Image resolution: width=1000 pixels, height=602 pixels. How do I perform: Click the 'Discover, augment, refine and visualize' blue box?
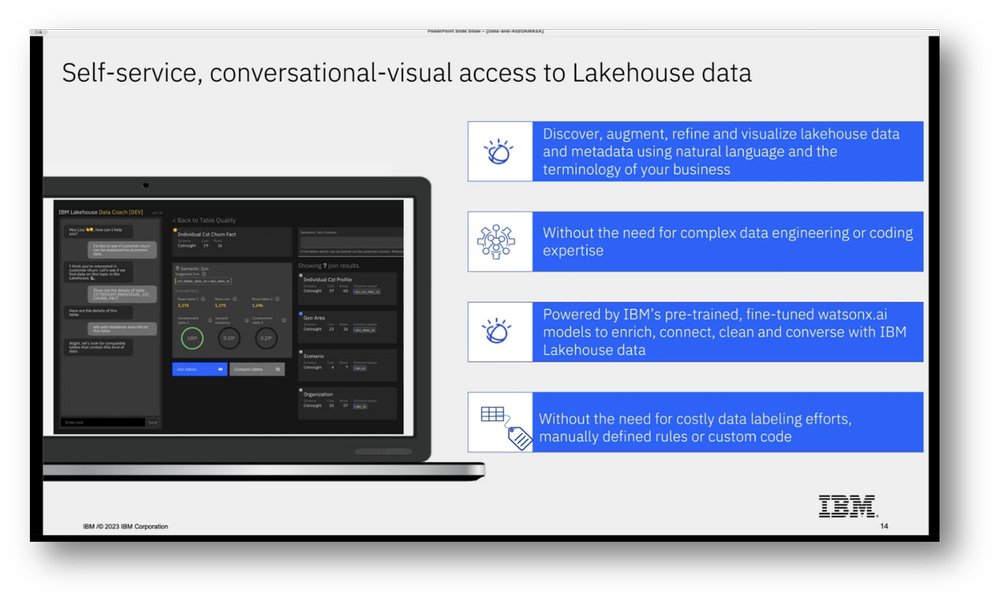pyautogui.click(x=728, y=152)
